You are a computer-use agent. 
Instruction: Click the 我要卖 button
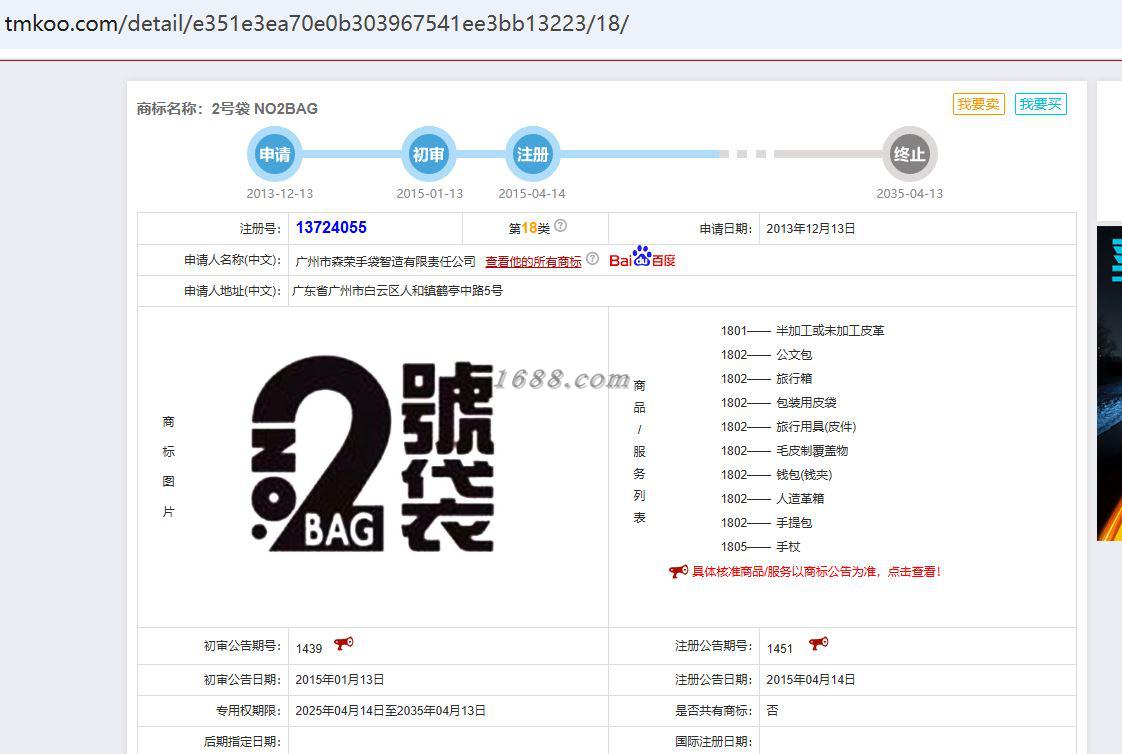[978, 104]
